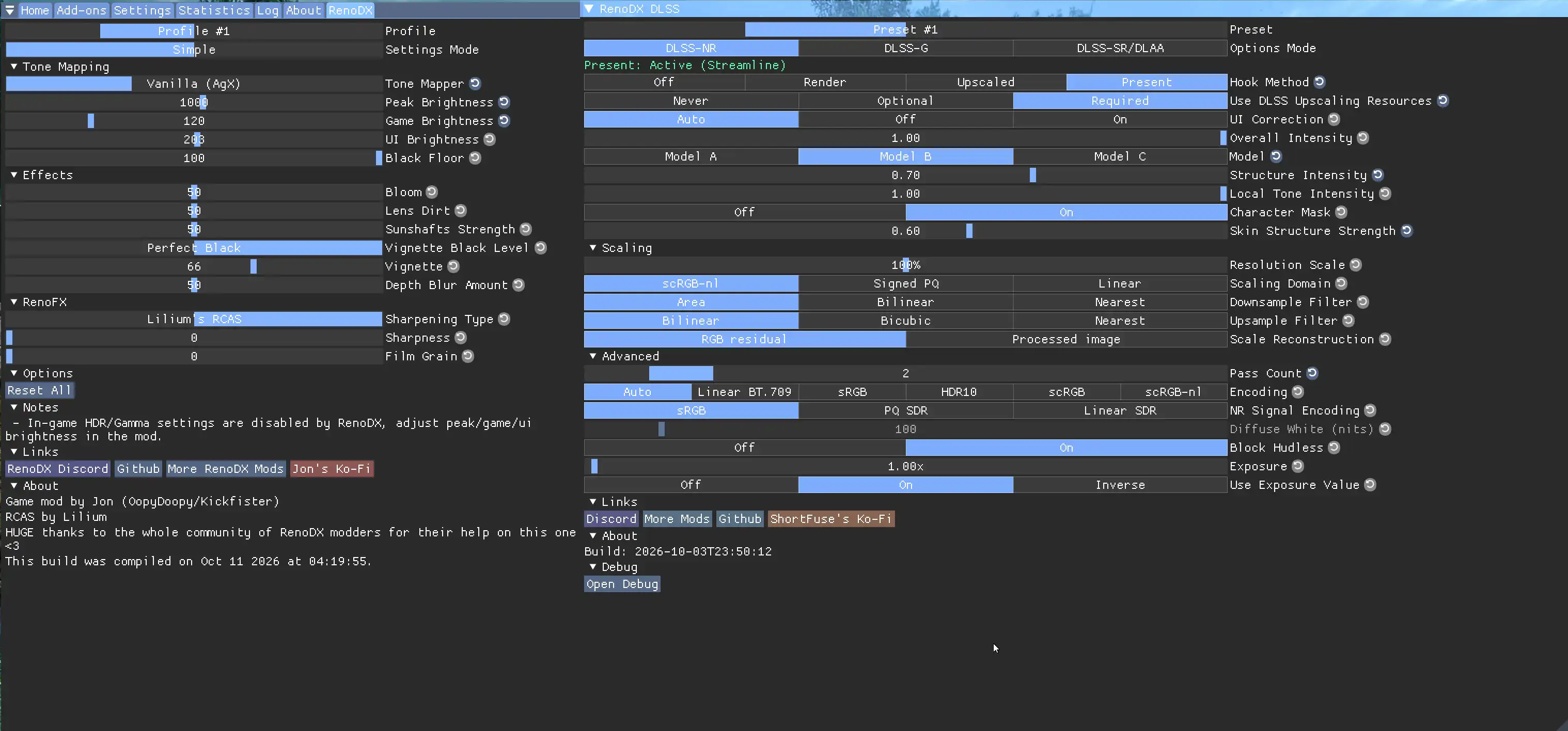Reset the Skin Structure Strength value
Screen dimensions: 1568x731
pos(1406,231)
